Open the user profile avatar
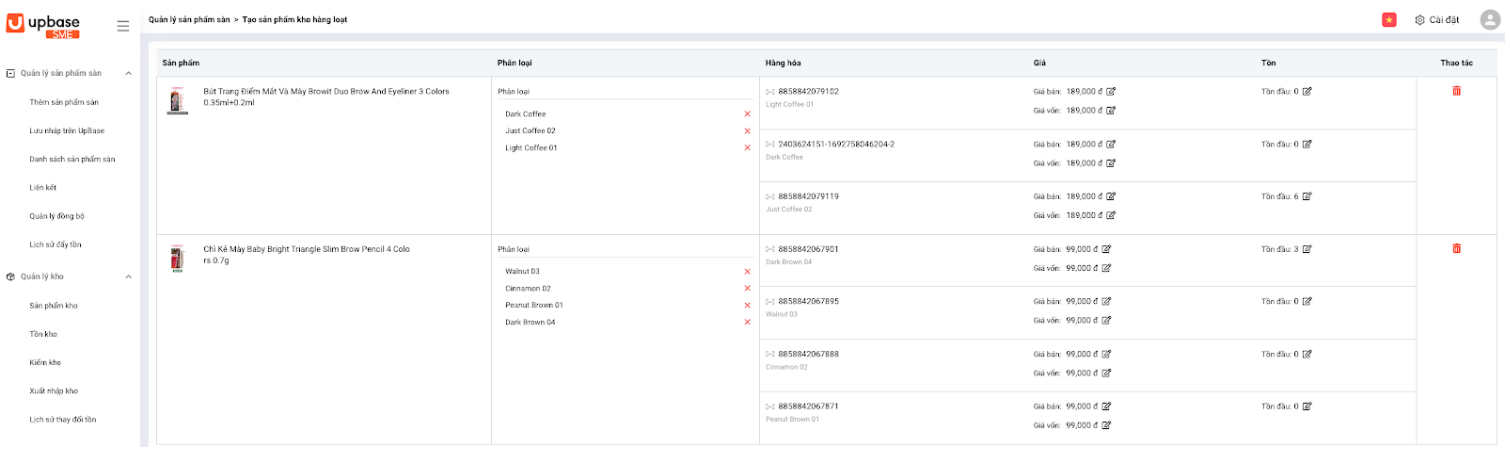The height and width of the screenshot is (457, 1510). coord(1490,20)
